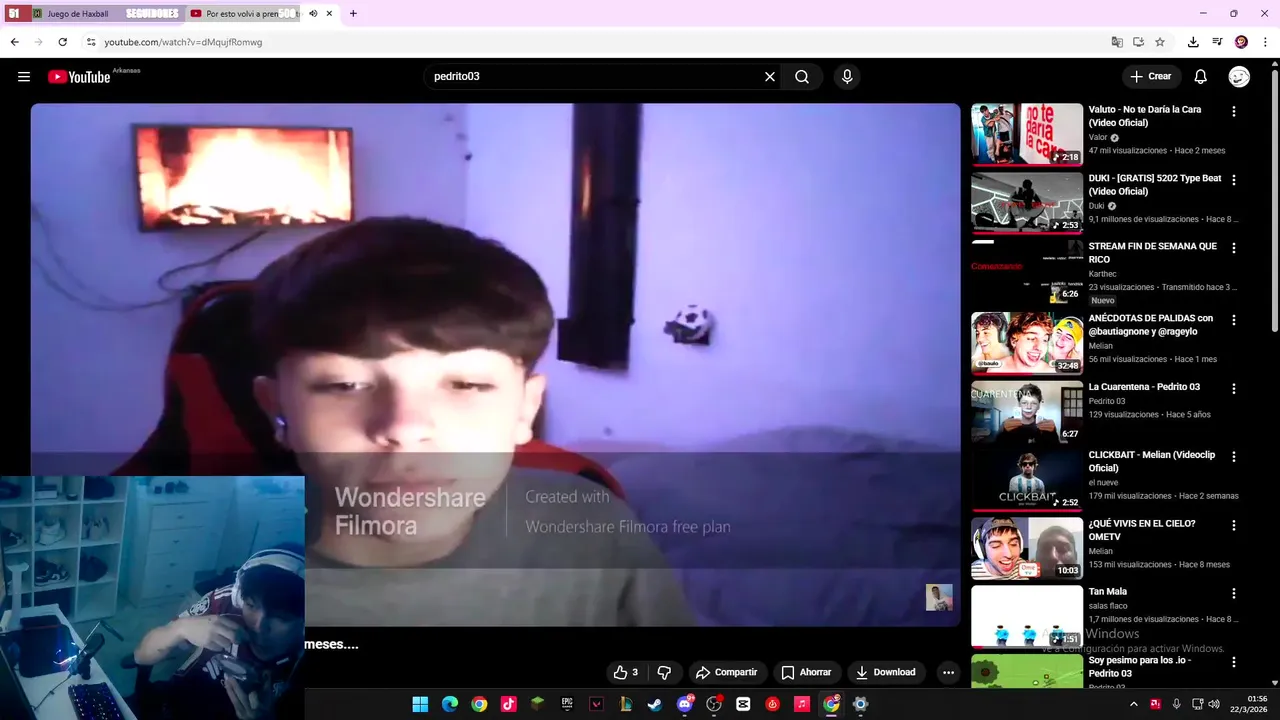Open Chrome three-dot menu
The width and height of the screenshot is (1280, 720).
tap(1265, 42)
